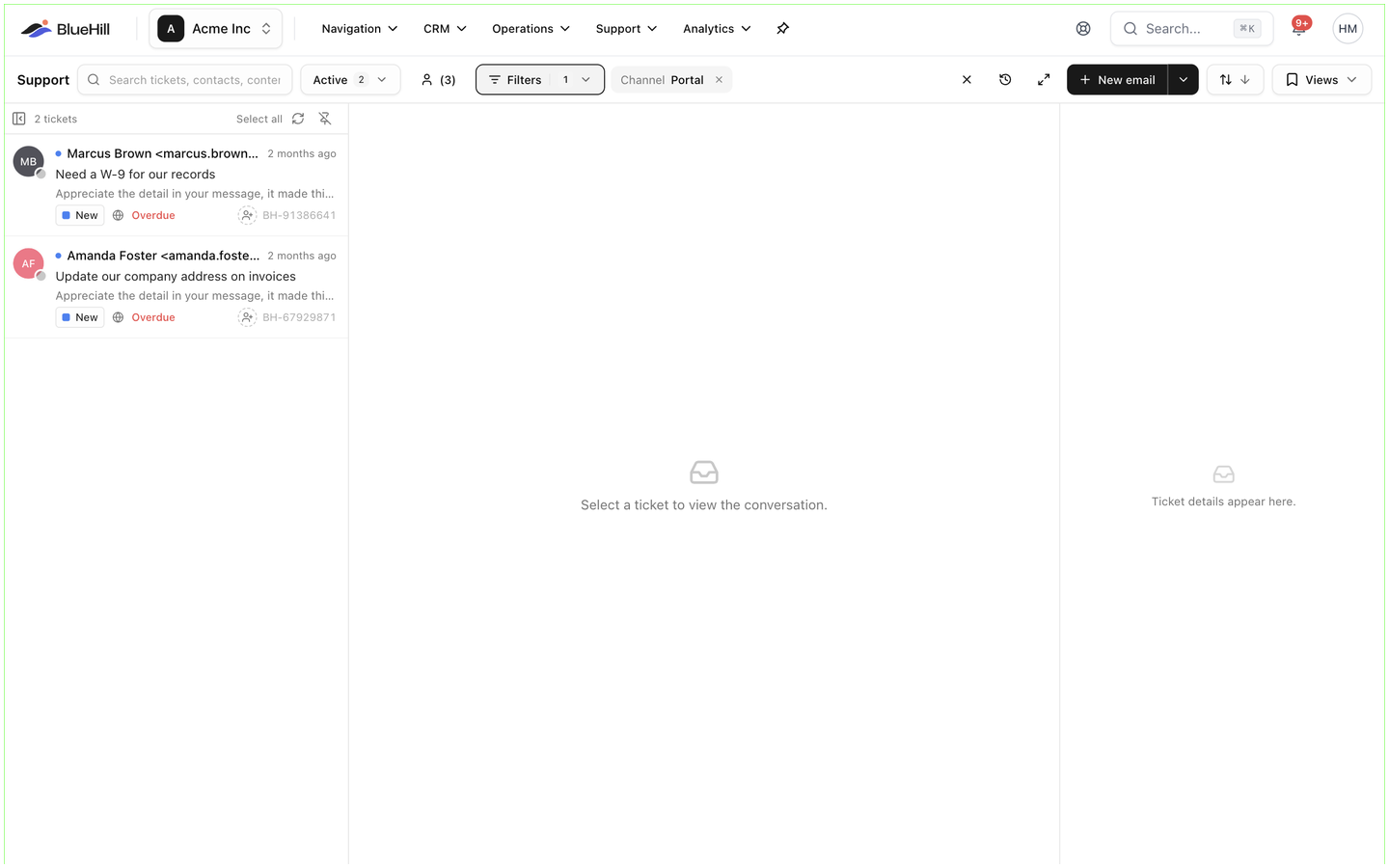
Task: Open the Views dropdown
Action: (x=1321, y=80)
